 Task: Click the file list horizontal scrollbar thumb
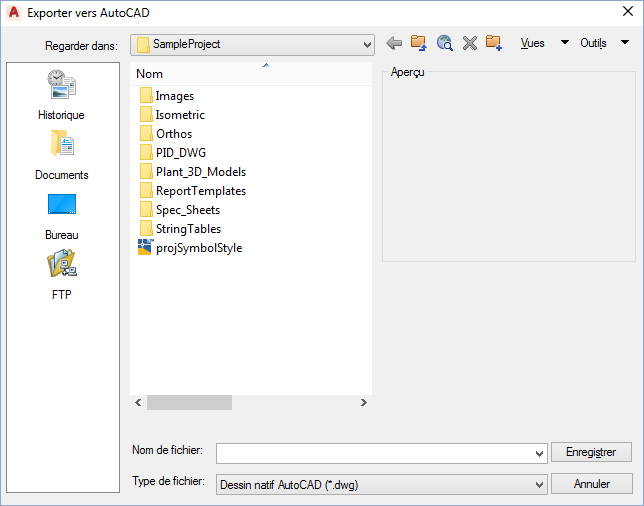[189, 402]
